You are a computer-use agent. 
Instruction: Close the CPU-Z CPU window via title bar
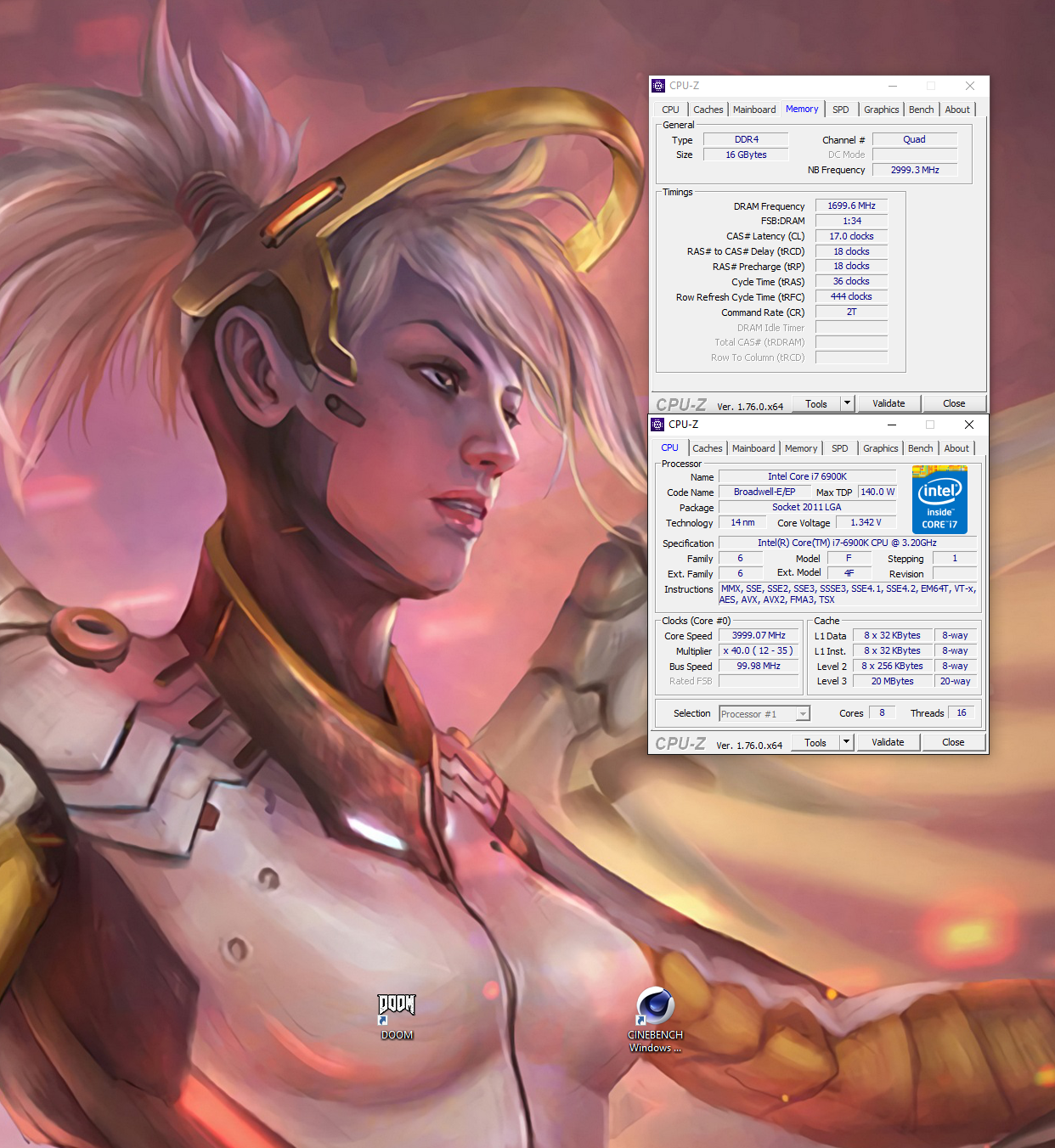969,425
